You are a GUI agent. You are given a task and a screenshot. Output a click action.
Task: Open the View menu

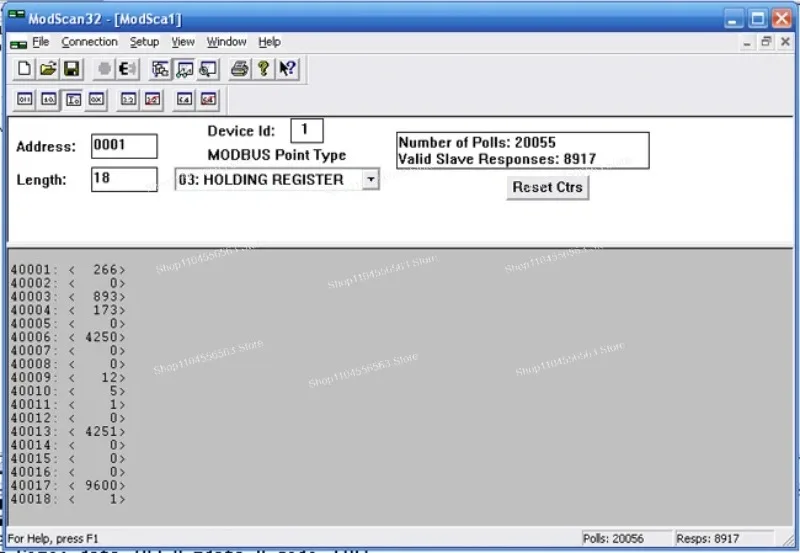coord(183,42)
